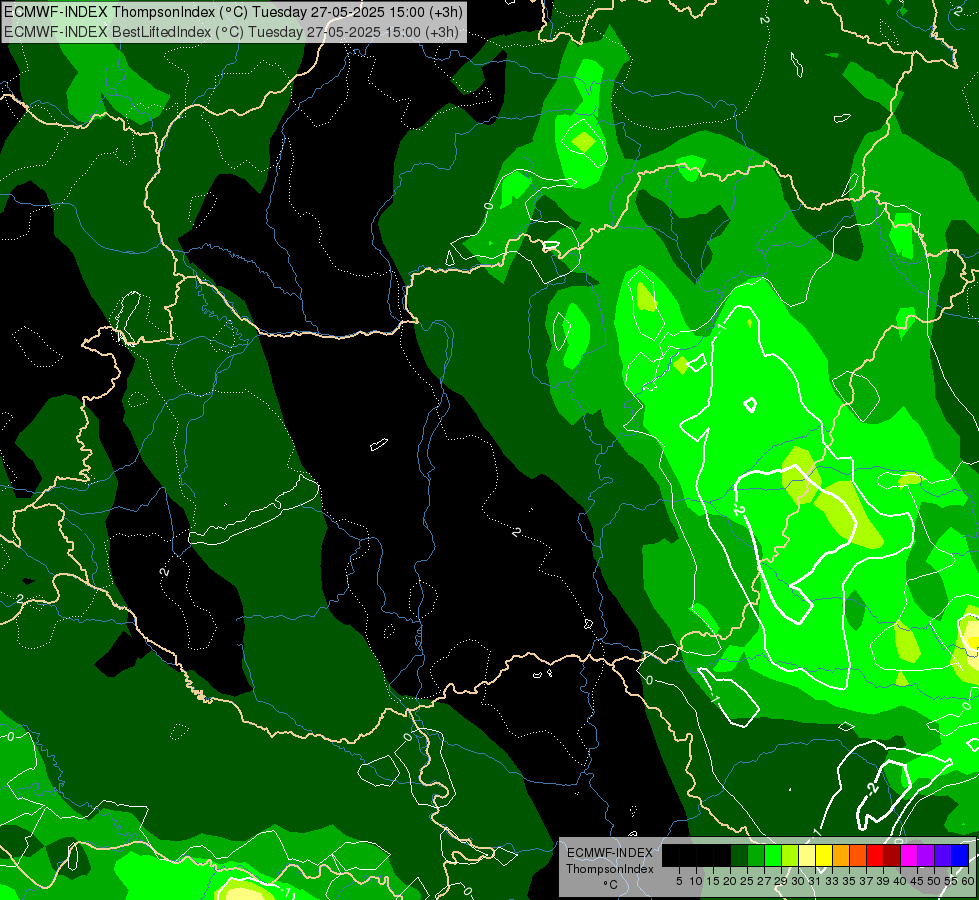Select the blue legend swatch between 55 and 60
Viewport: 979px width, 900px height.
[x=960, y=856]
